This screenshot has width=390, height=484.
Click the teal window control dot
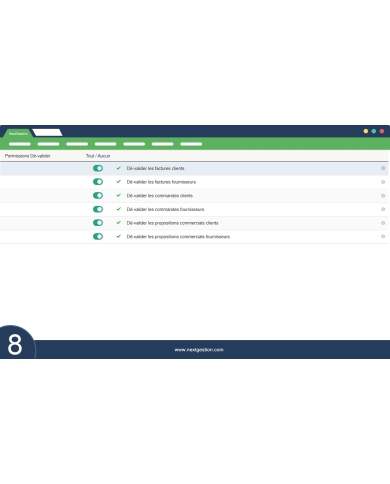coord(374,131)
